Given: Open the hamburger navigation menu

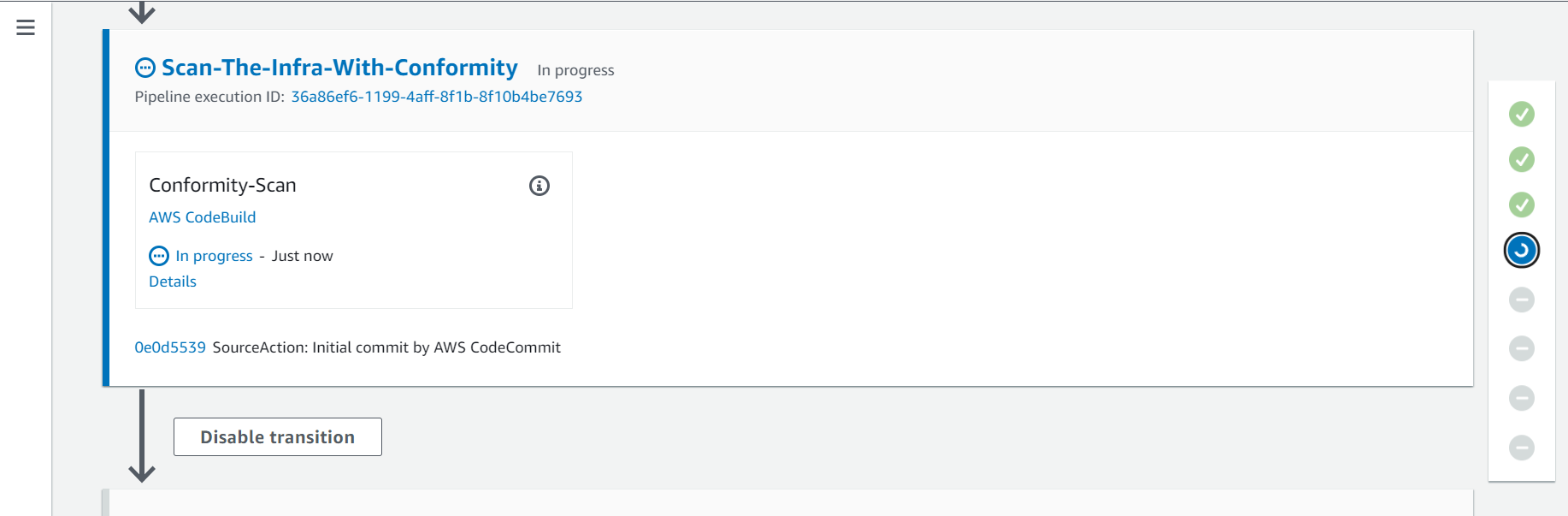Looking at the screenshot, I should click(x=26, y=27).
